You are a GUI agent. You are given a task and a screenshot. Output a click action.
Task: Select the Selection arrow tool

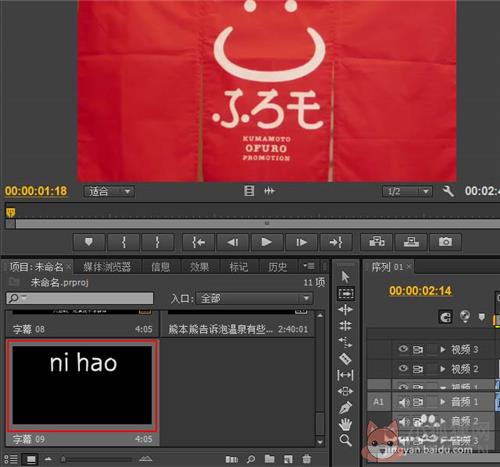[x=345, y=277]
